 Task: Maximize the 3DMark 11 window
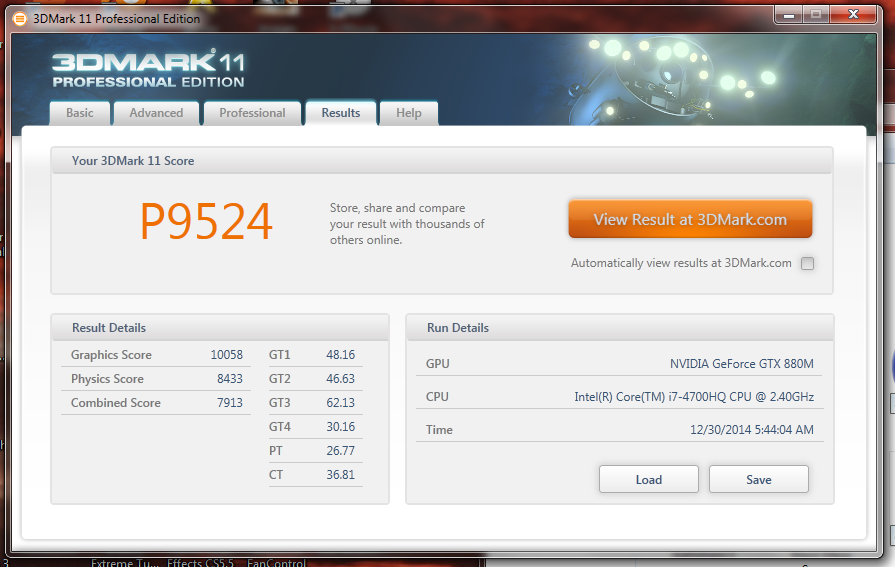pyautogui.click(x=816, y=15)
